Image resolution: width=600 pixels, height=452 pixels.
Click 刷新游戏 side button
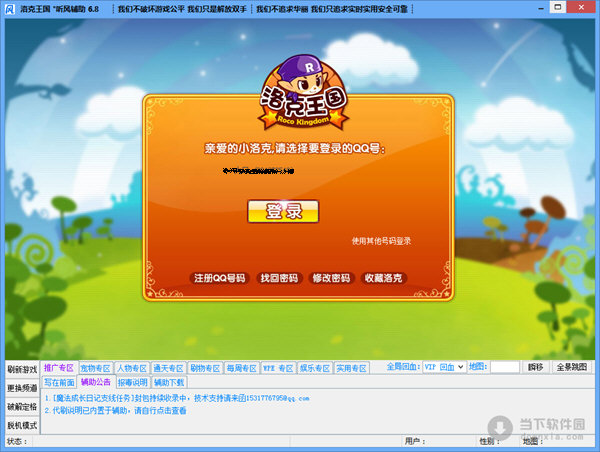[22, 370]
